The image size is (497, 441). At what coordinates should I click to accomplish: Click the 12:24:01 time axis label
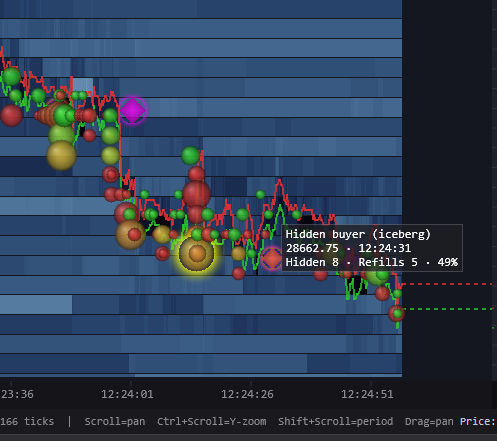(127, 394)
